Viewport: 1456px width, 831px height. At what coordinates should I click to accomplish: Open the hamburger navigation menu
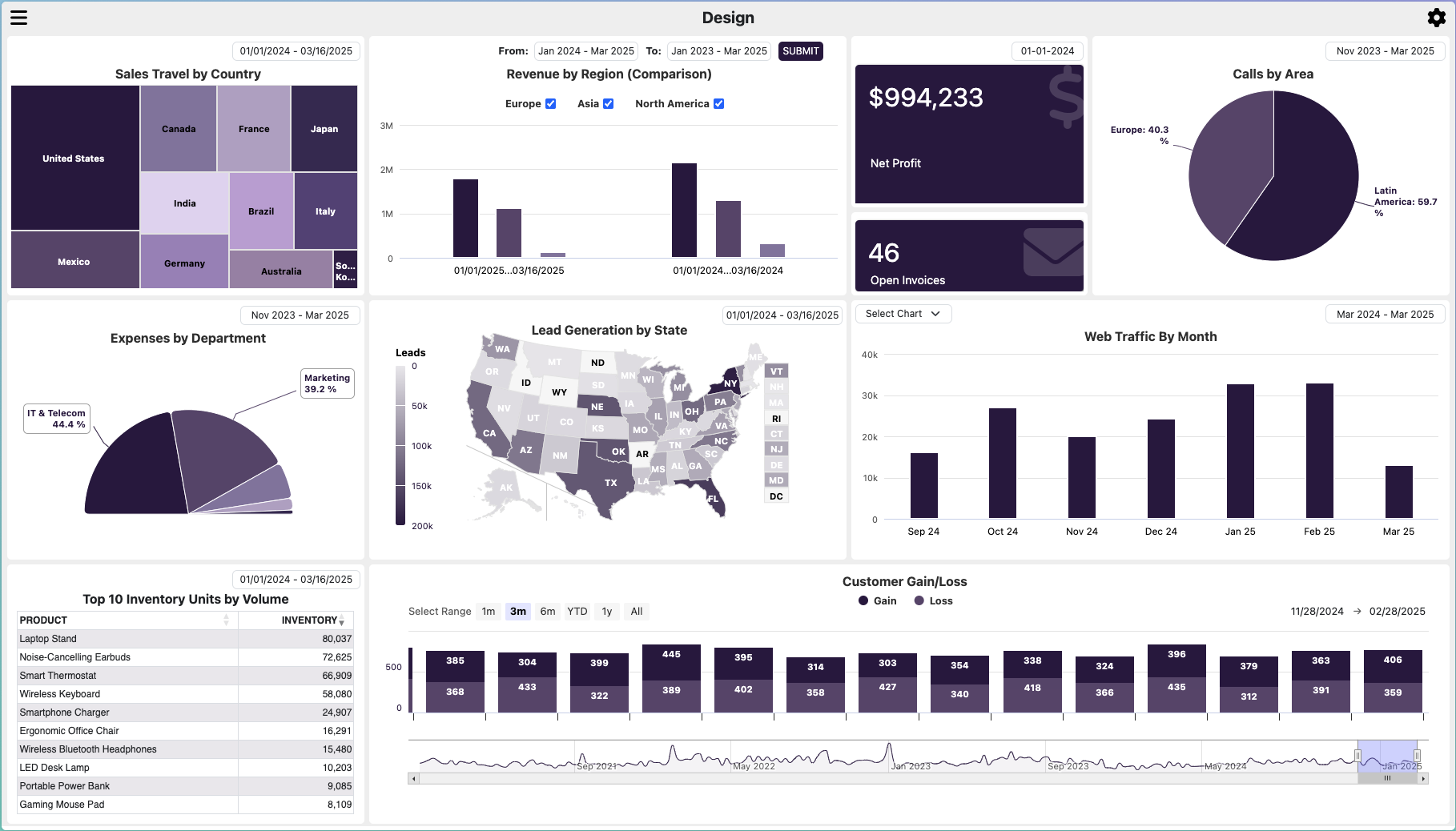(18, 18)
